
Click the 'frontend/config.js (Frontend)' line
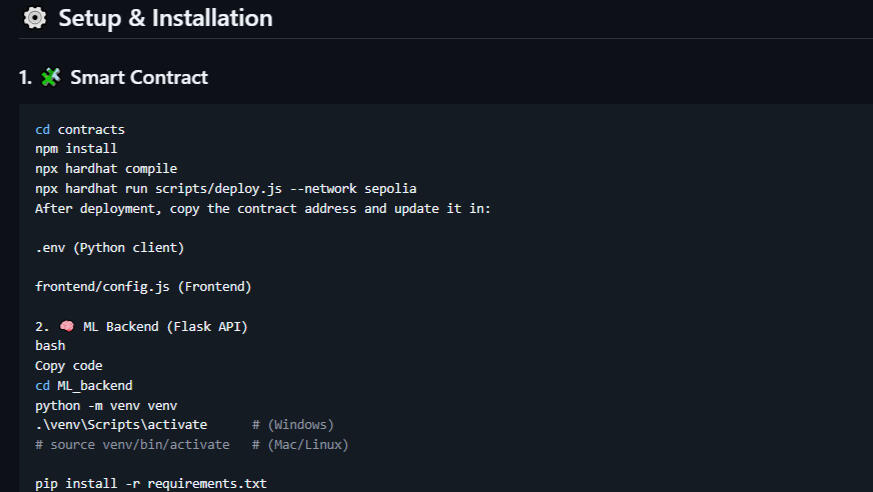143,287
